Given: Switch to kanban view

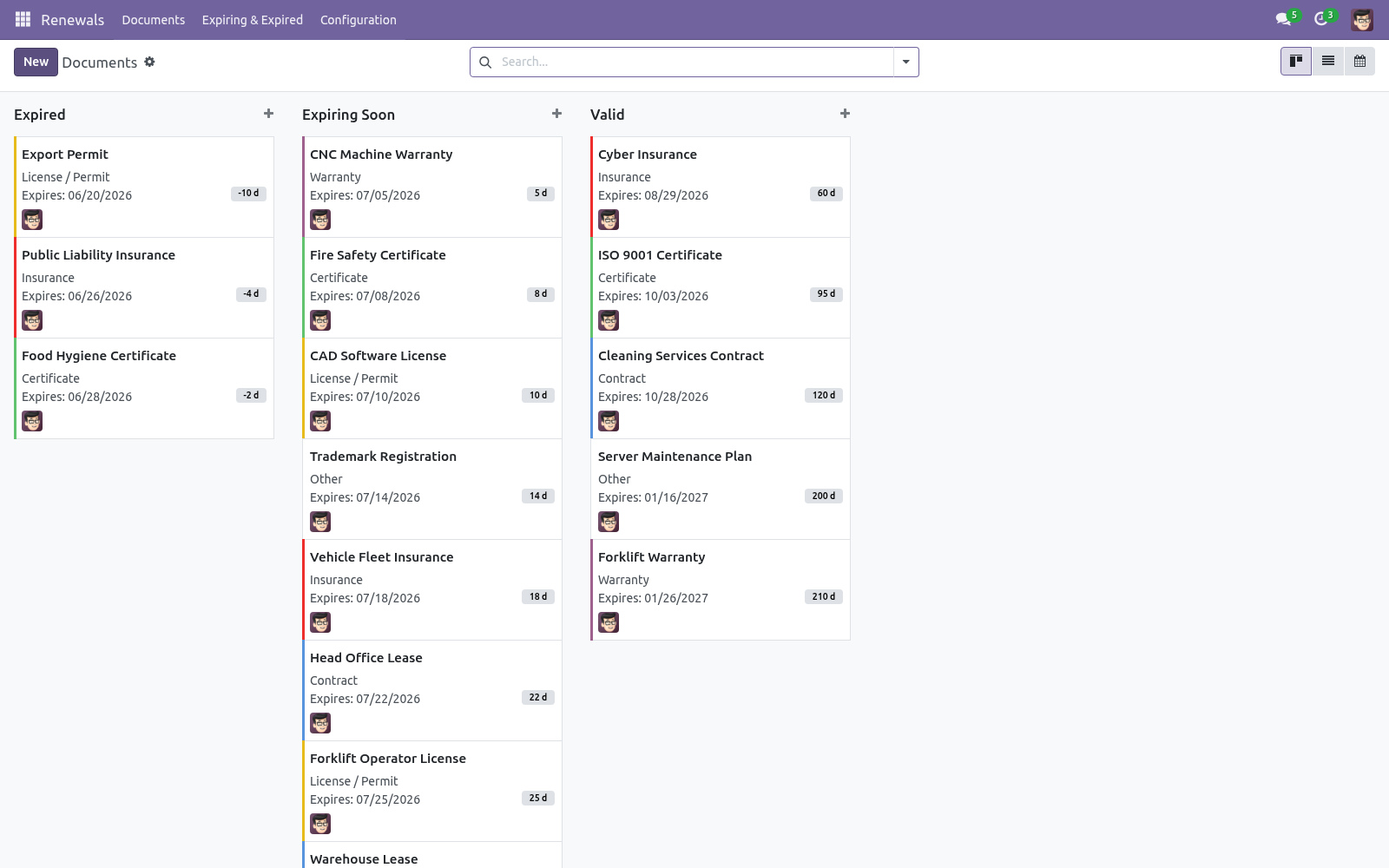Looking at the screenshot, I should point(1296,62).
